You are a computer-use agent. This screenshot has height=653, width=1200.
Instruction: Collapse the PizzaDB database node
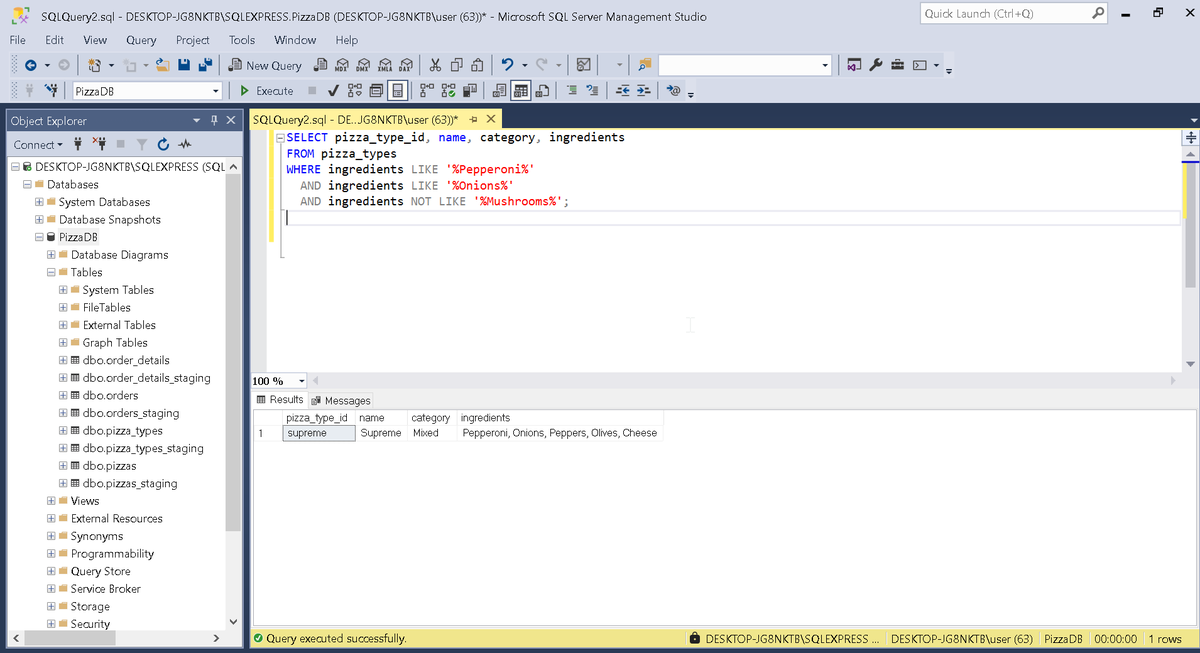pos(38,237)
